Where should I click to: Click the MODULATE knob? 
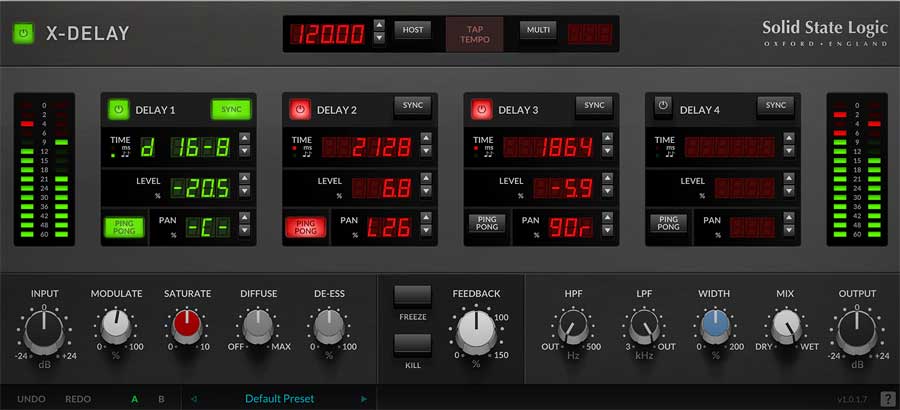[116, 327]
